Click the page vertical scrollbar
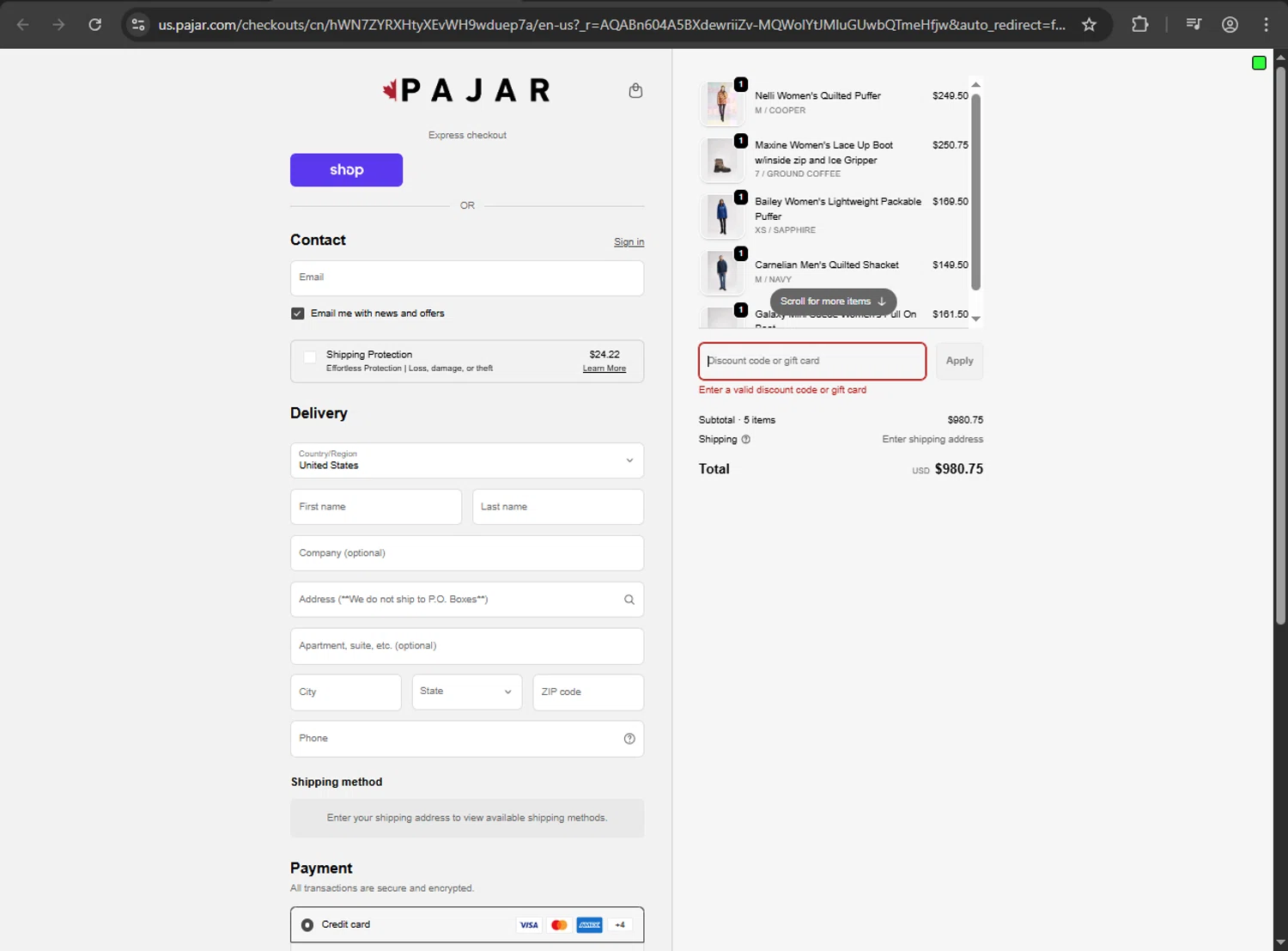Viewport: 1288px width, 951px height. [1280, 344]
